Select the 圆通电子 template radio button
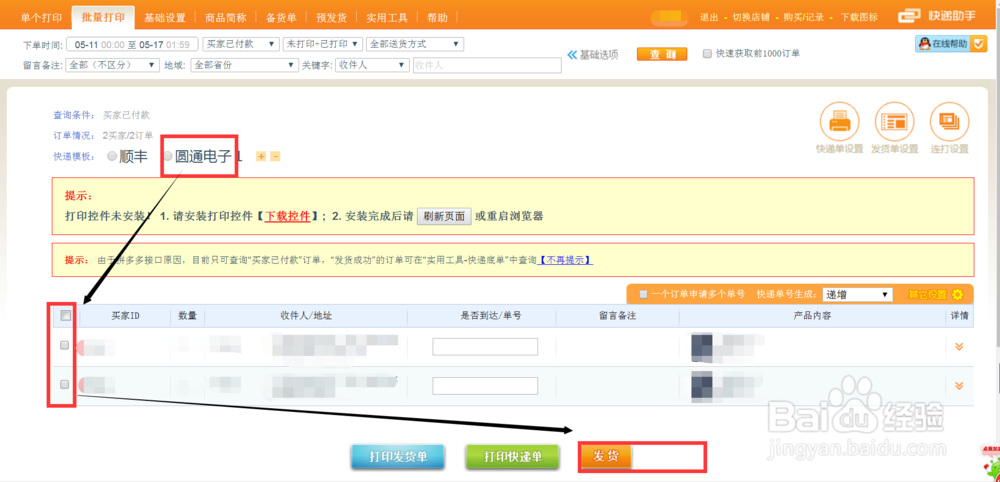The image size is (1000, 482). coord(168,156)
